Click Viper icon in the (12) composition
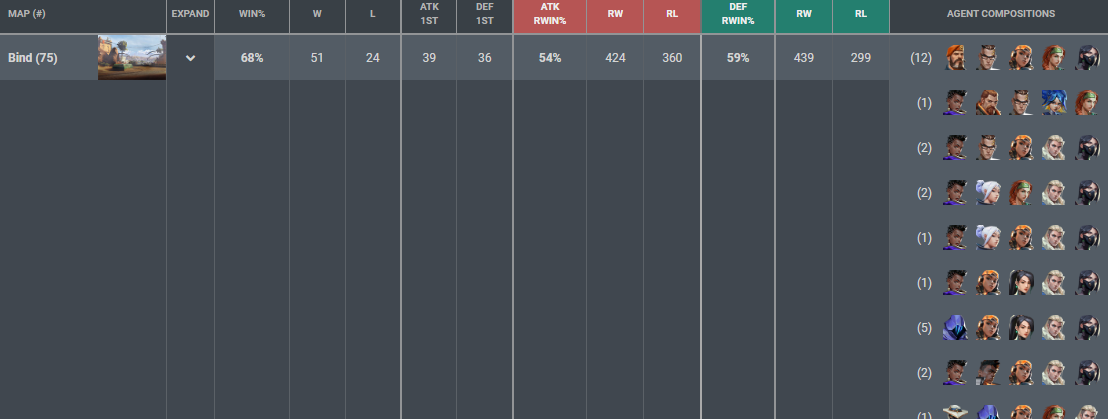 (1087, 58)
